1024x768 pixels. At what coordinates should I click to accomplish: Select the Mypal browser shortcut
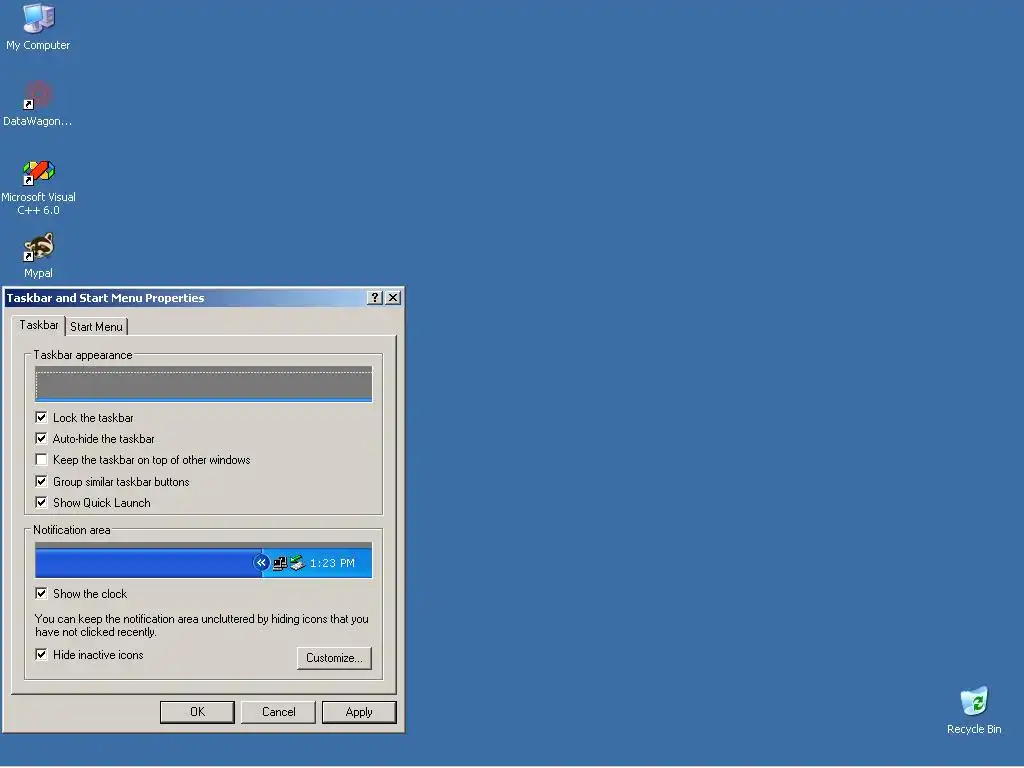coord(38,256)
